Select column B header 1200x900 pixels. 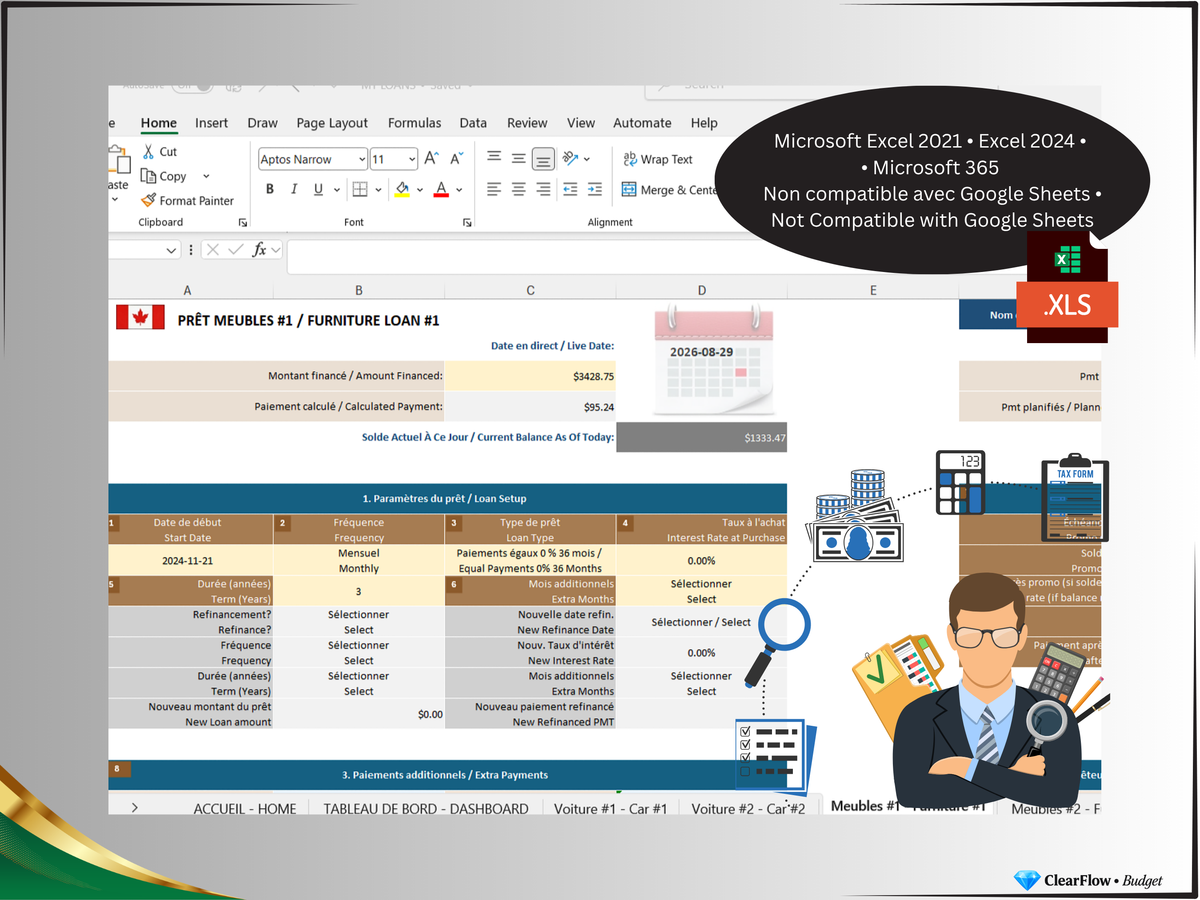[359, 290]
